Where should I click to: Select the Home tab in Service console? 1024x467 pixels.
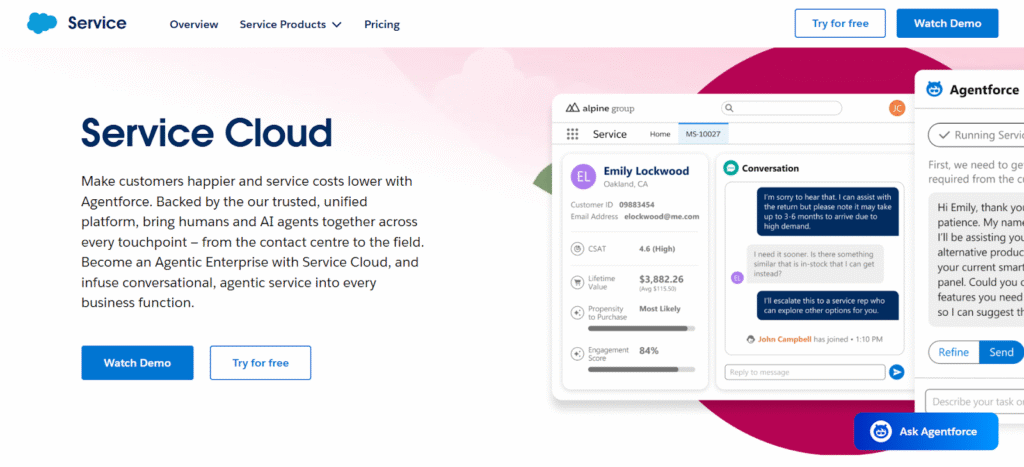pos(660,134)
